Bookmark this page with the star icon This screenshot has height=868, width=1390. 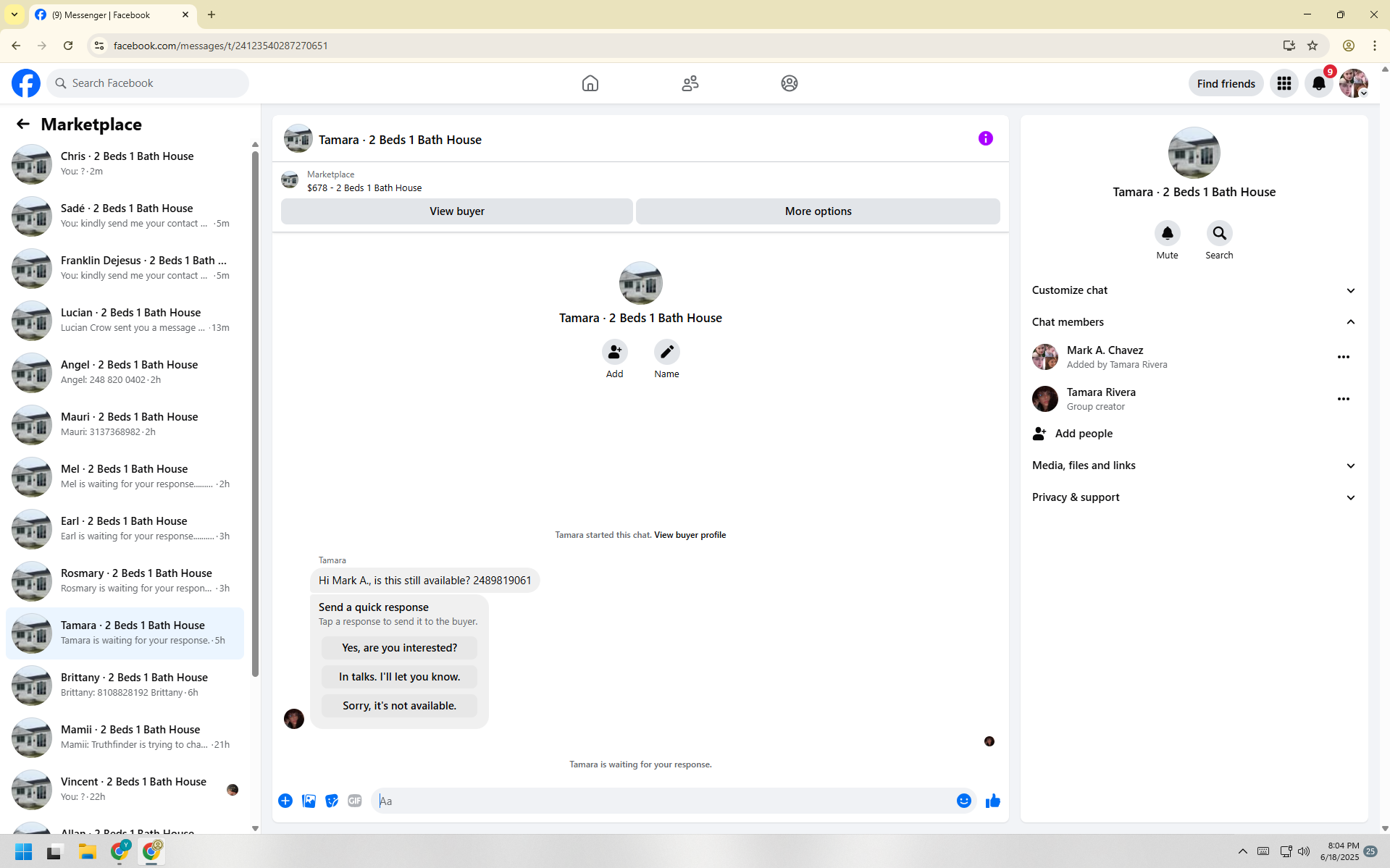tap(1312, 46)
